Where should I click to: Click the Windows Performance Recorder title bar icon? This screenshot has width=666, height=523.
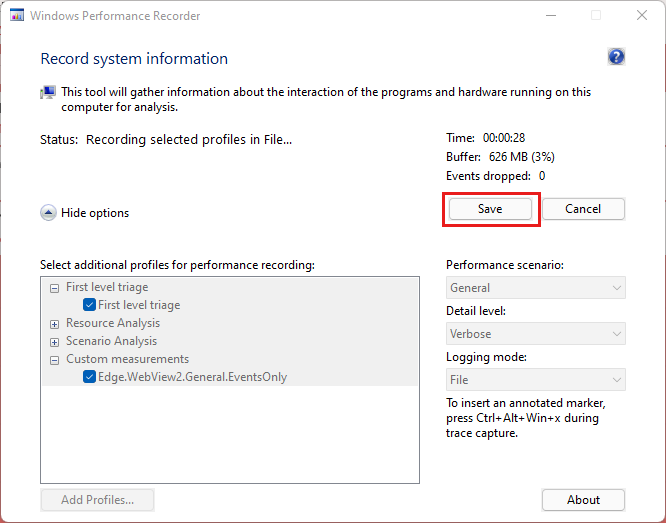click(x=17, y=15)
